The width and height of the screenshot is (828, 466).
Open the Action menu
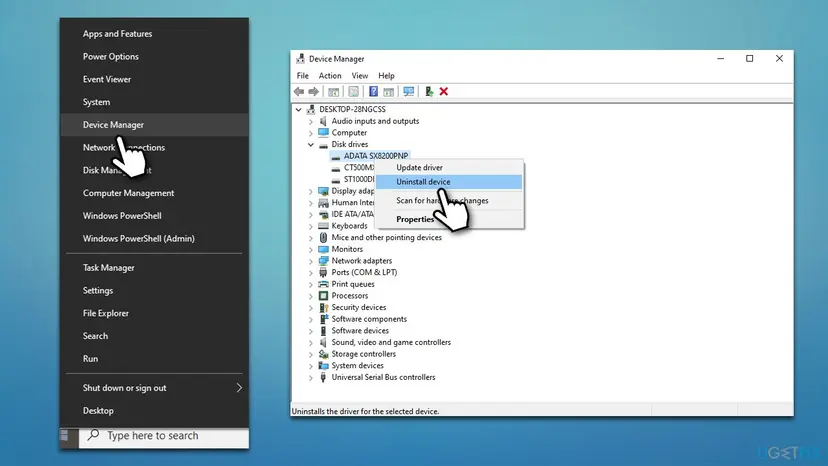point(330,76)
